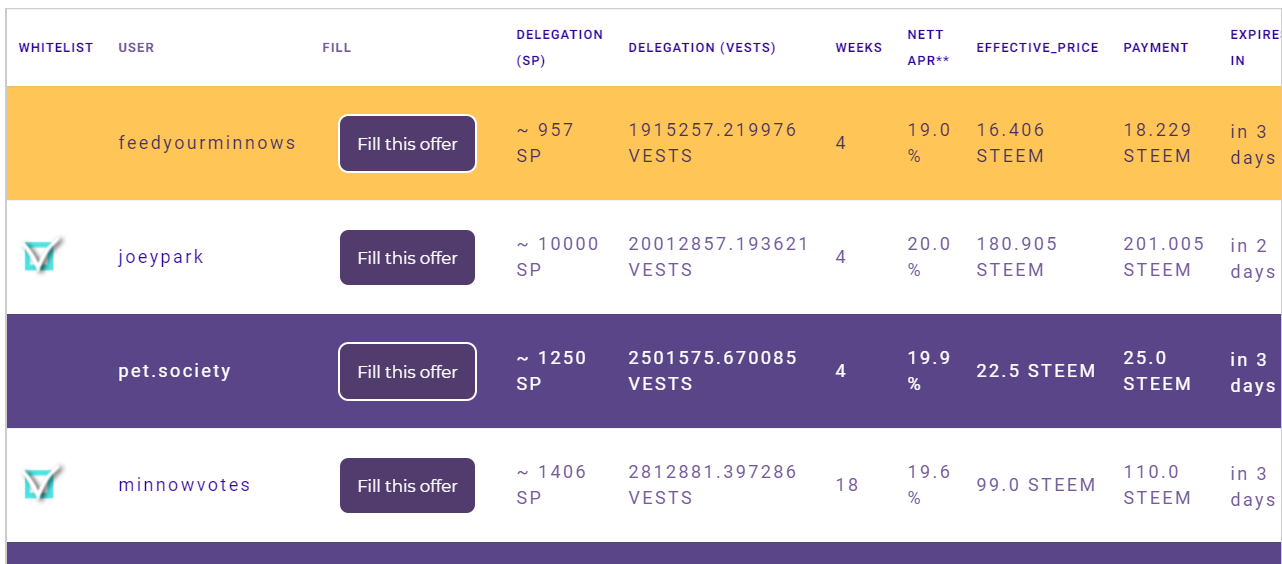
Task: Sort by Delegation (VESTS) column header
Action: tap(702, 48)
